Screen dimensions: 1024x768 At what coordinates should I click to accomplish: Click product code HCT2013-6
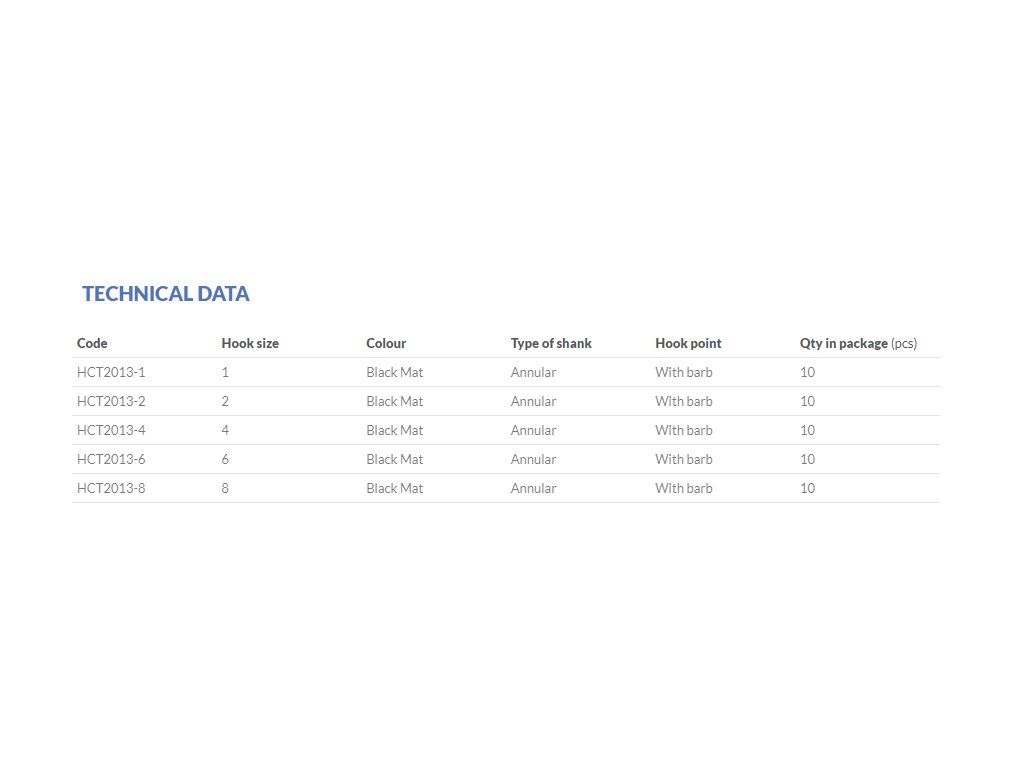(111, 459)
